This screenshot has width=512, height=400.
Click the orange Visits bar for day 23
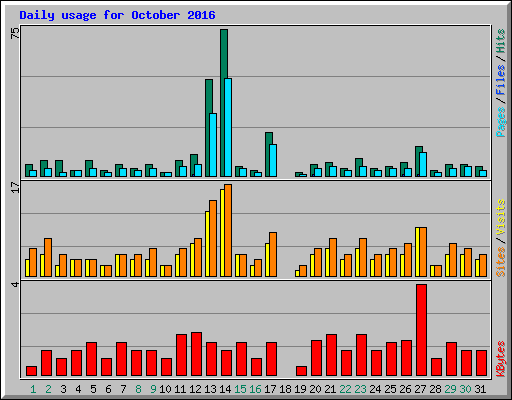point(363,257)
